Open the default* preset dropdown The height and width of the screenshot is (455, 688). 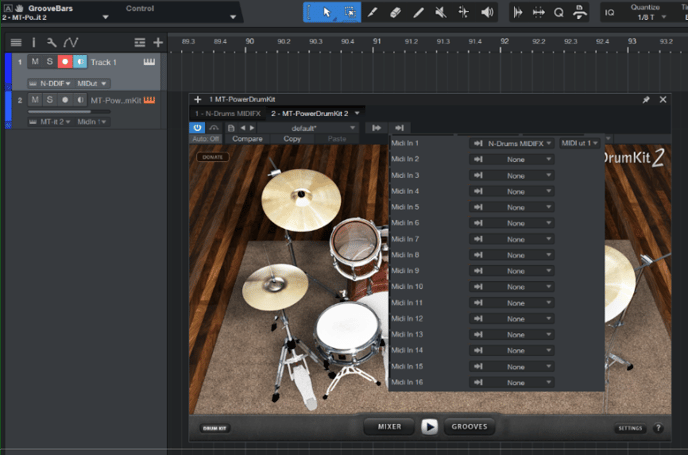pos(308,128)
